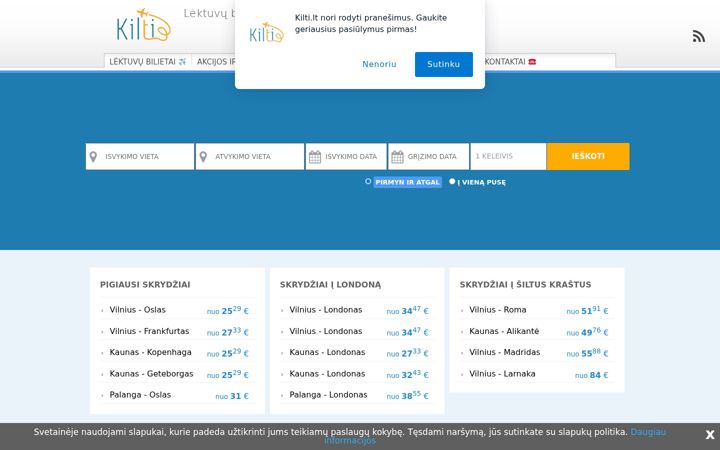Screen dimensions: 720x450
Task: Open Kontaktai menu item
Action: point(510,62)
